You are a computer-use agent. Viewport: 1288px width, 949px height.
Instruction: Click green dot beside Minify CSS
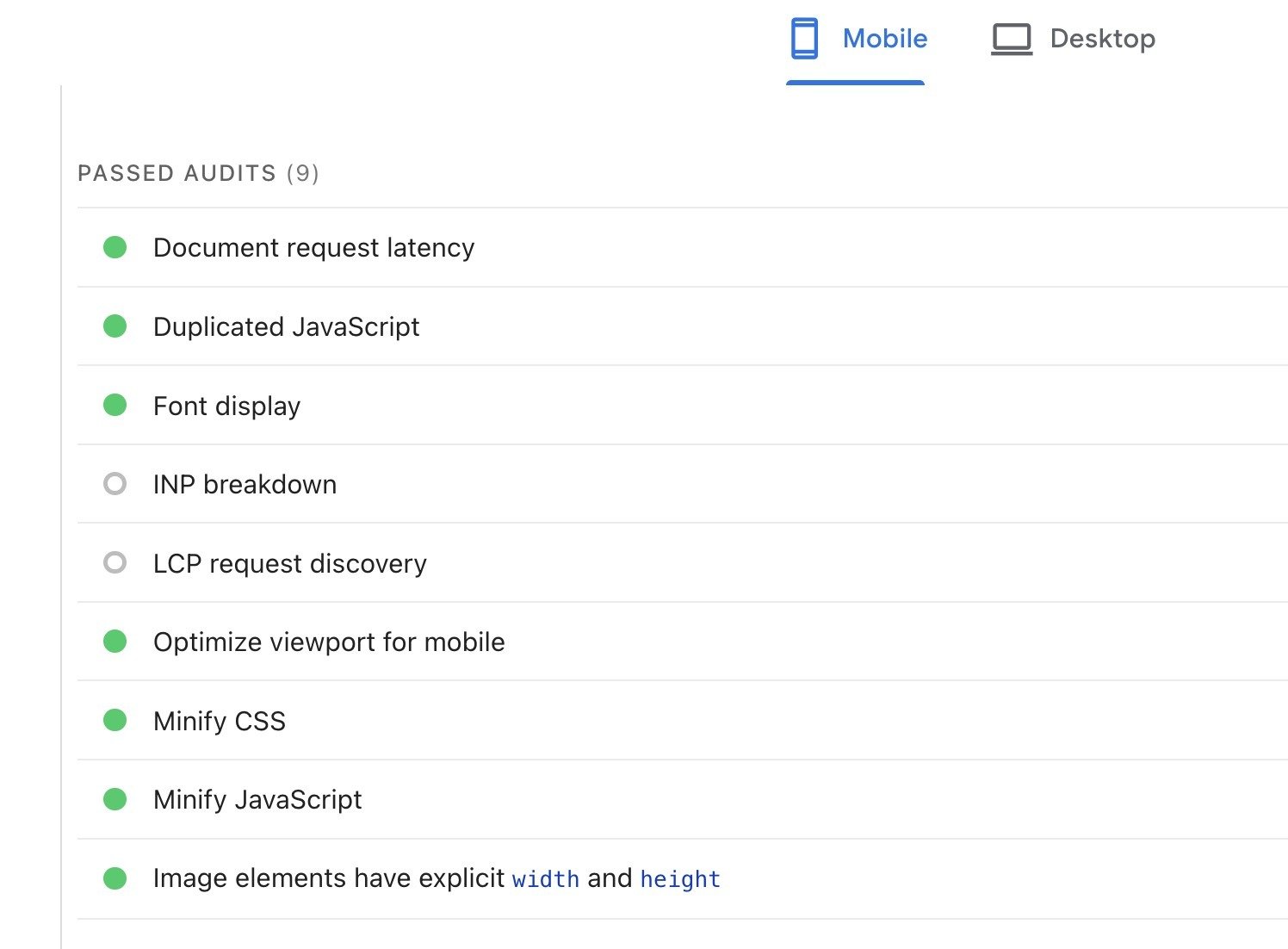click(115, 720)
